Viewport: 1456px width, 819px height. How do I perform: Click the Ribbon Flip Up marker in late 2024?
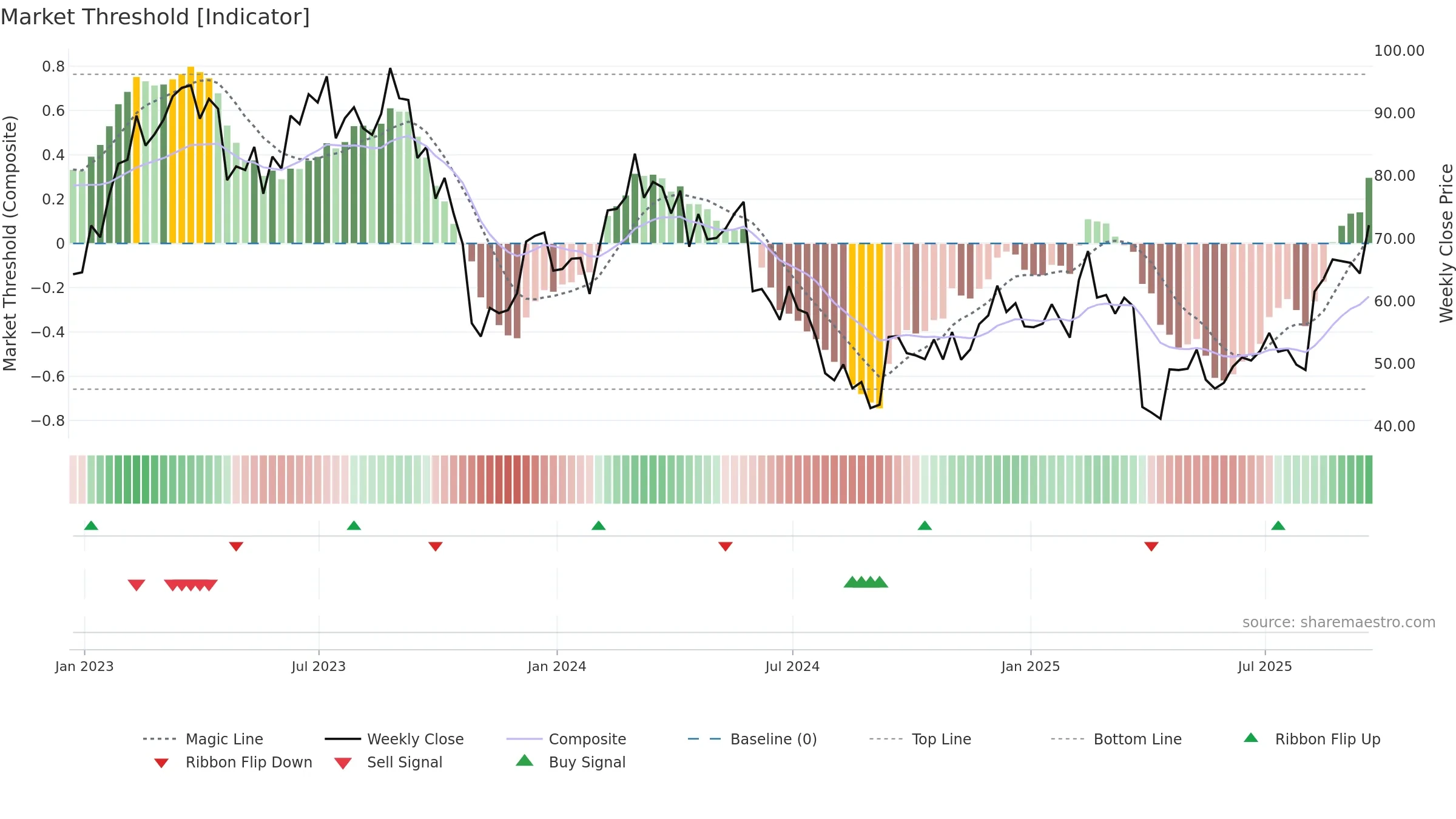point(925,525)
